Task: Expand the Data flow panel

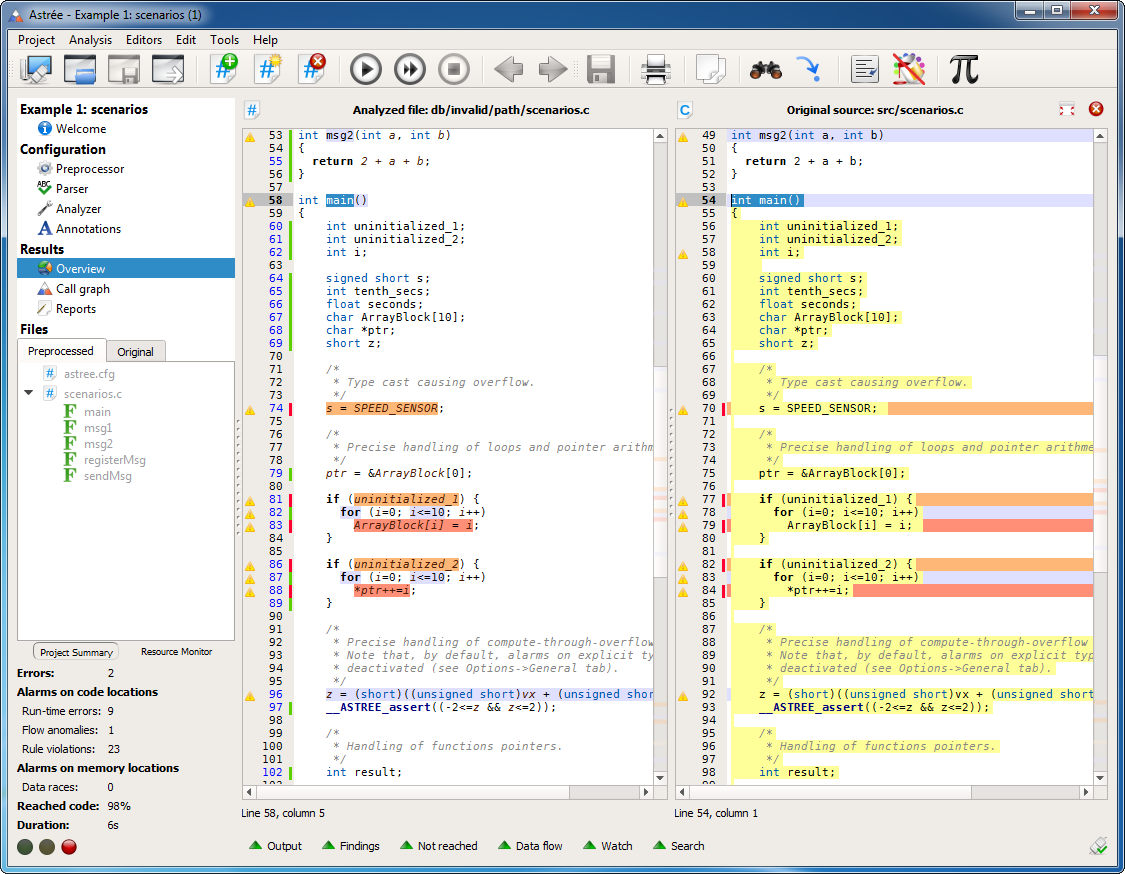Action: click(530, 846)
